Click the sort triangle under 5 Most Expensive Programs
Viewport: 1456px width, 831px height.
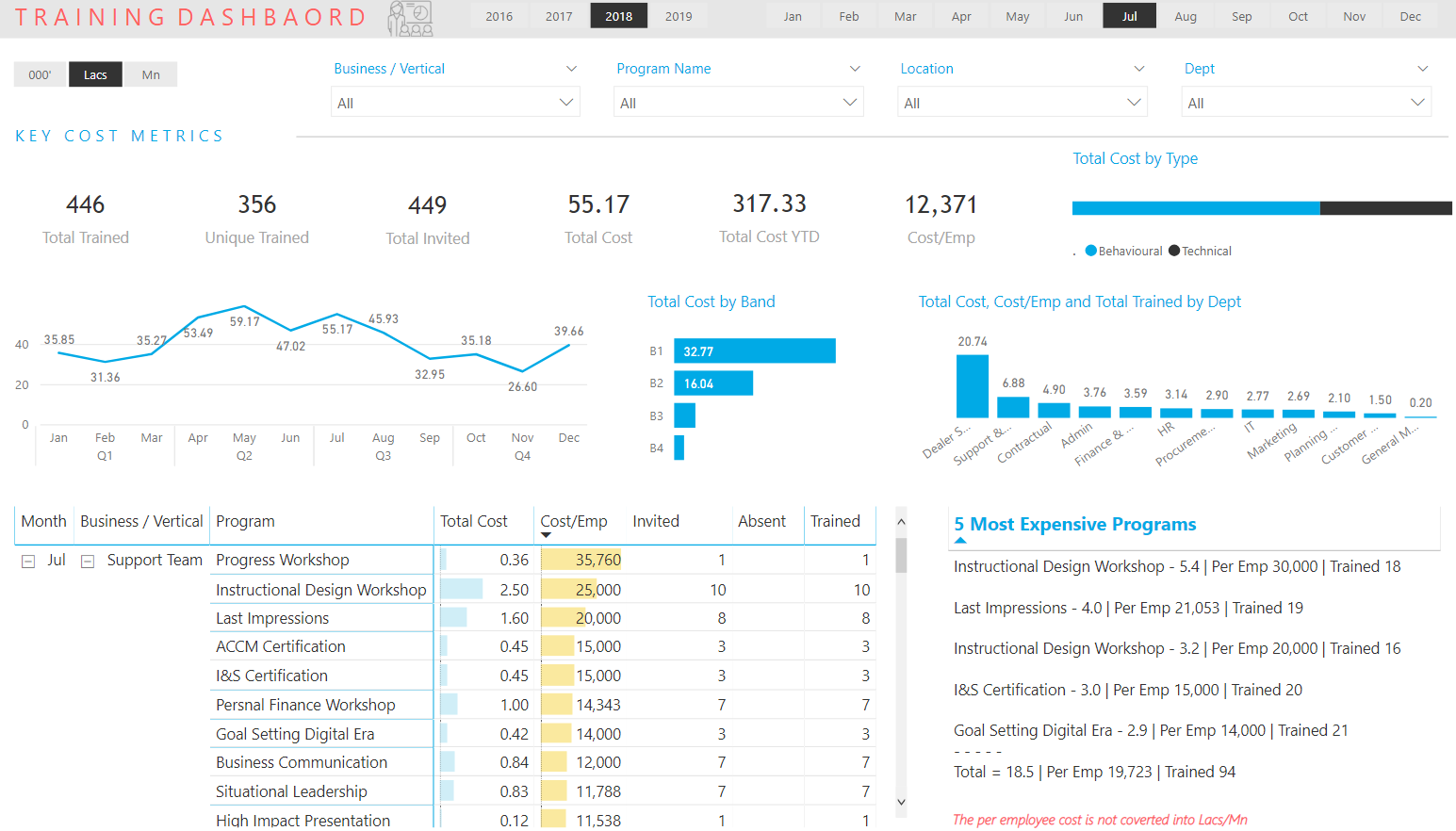click(x=960, y=541)
